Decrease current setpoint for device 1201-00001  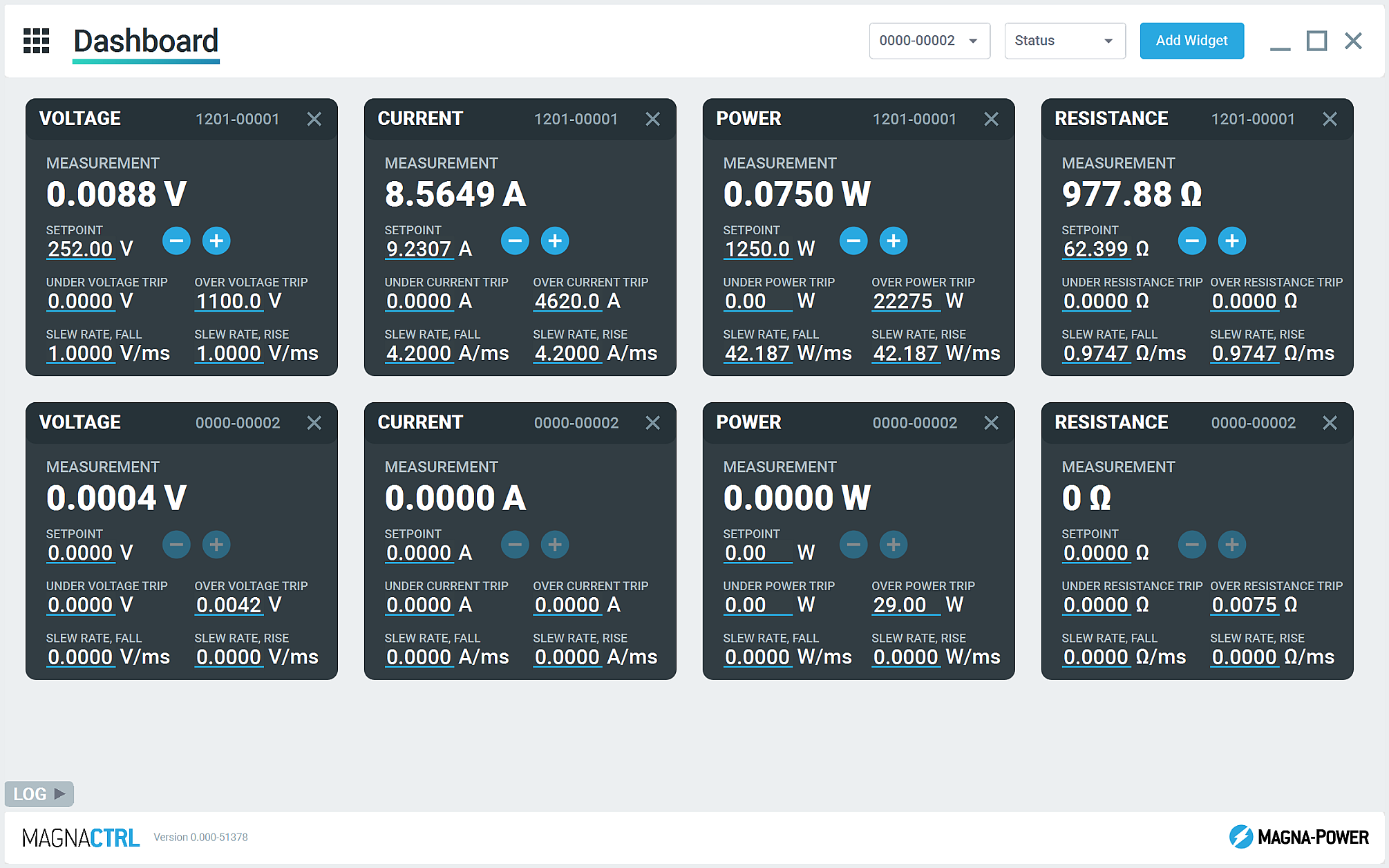pyautogui.click(x=515, y=240)
